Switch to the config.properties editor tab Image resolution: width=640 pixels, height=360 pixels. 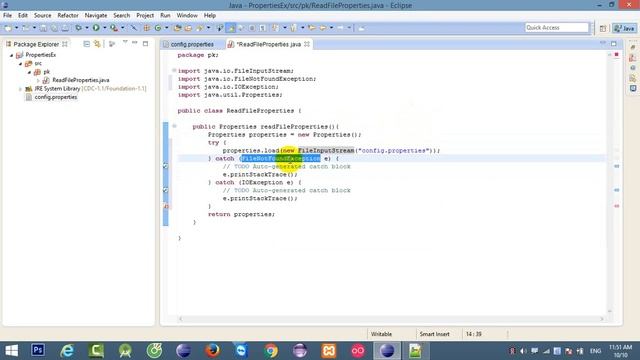pos(192,44)
